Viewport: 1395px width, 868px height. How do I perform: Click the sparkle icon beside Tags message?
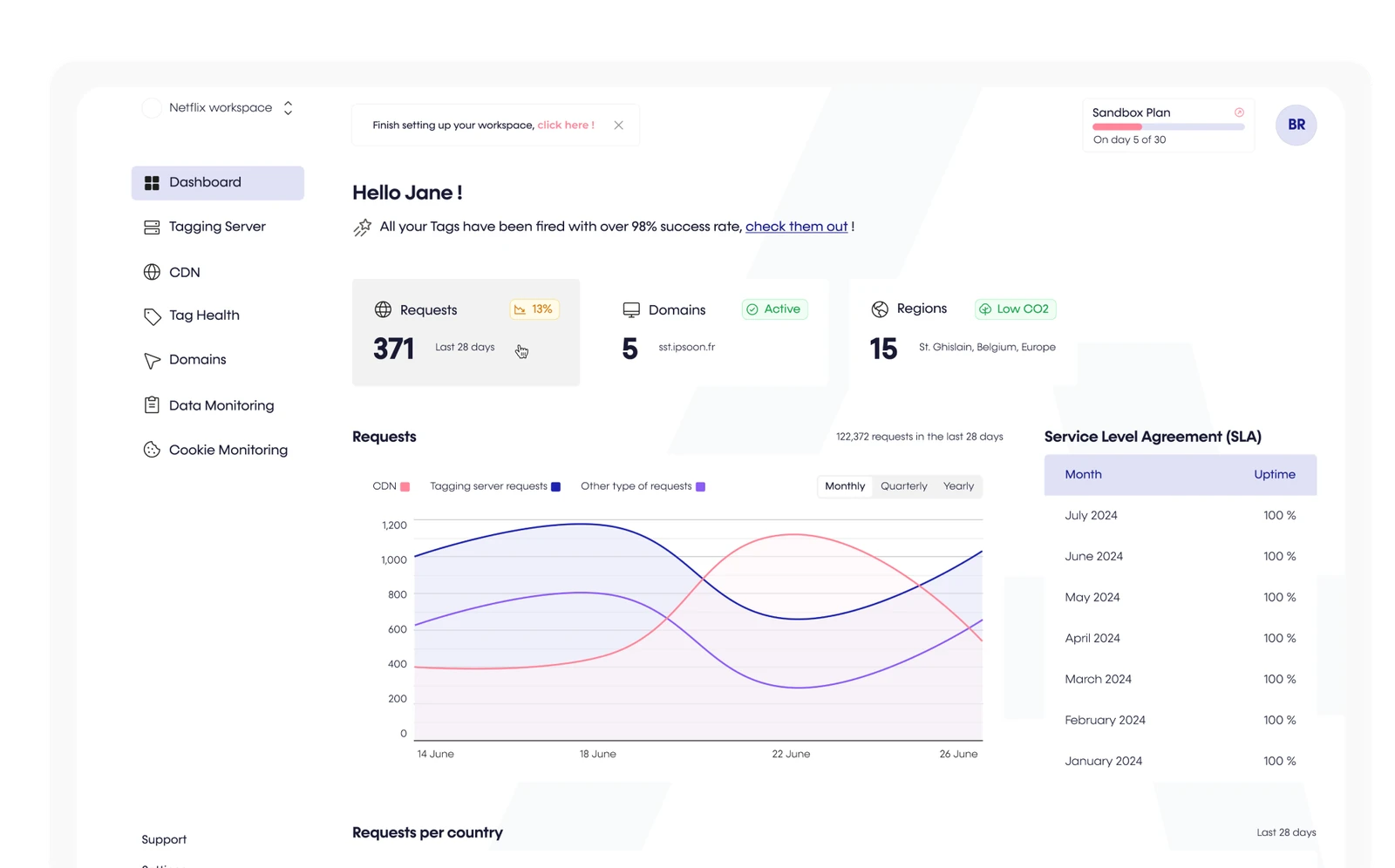tap(362, 227)
